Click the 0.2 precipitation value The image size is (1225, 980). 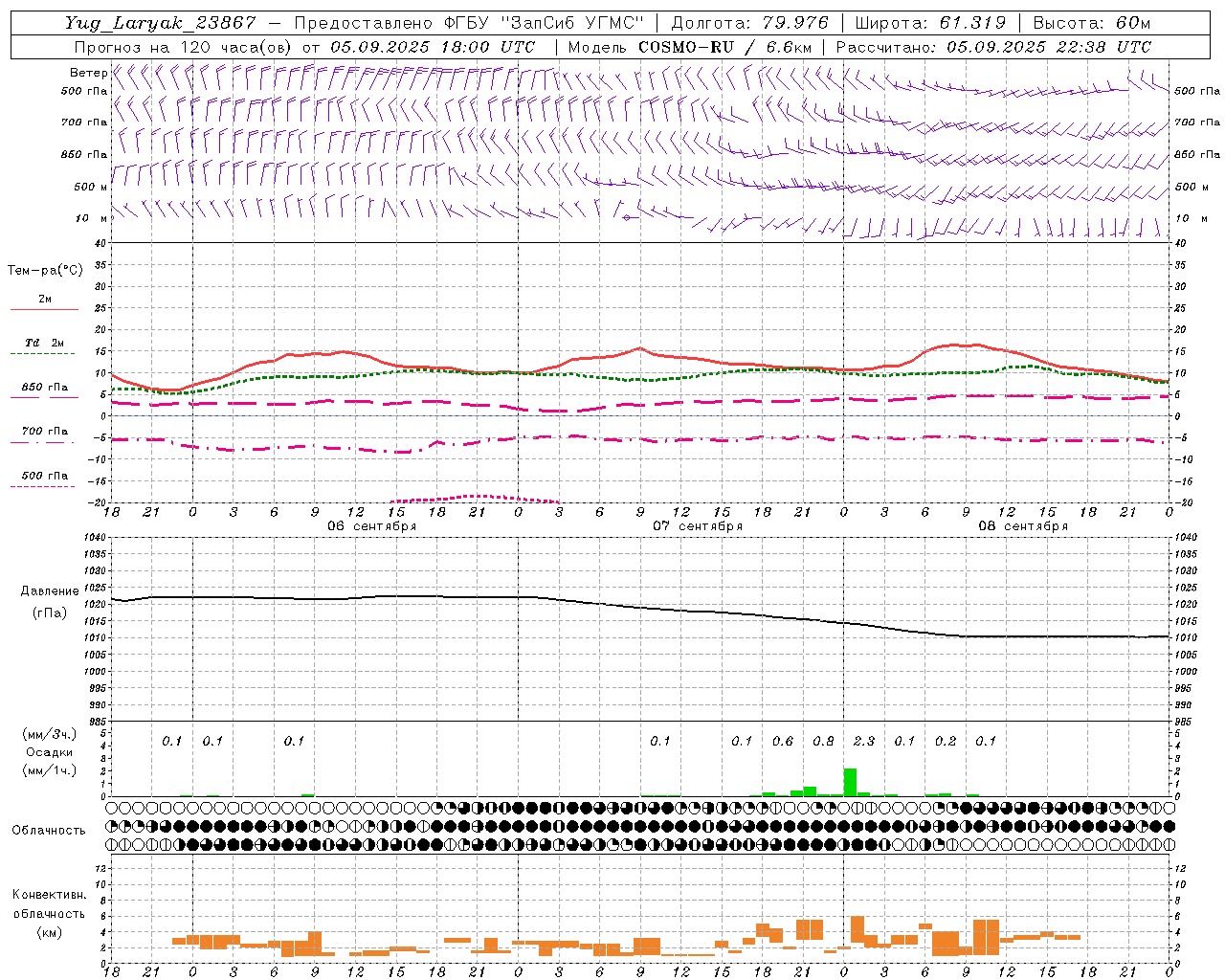(945, 741)
